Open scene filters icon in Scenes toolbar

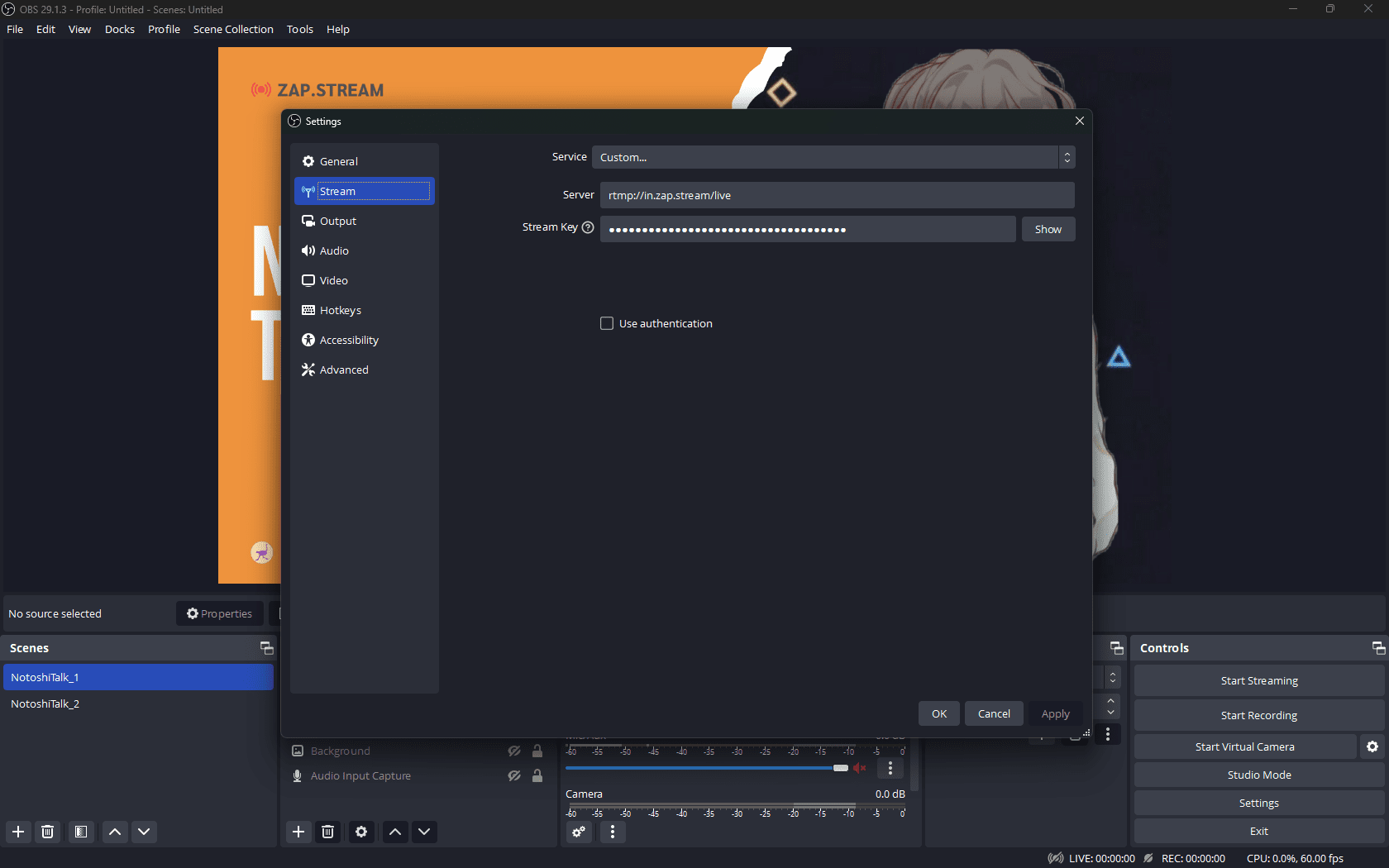coord(81,832)
